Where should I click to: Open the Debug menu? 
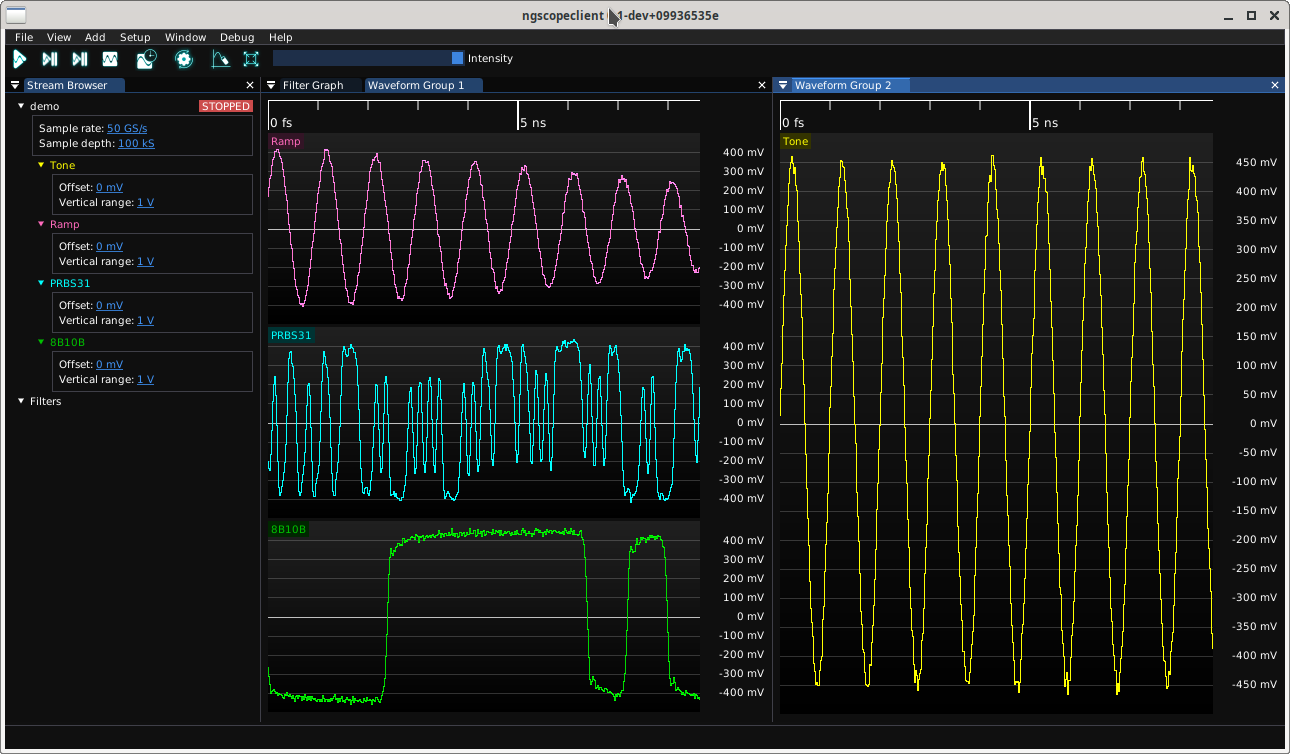coord(237,37)
